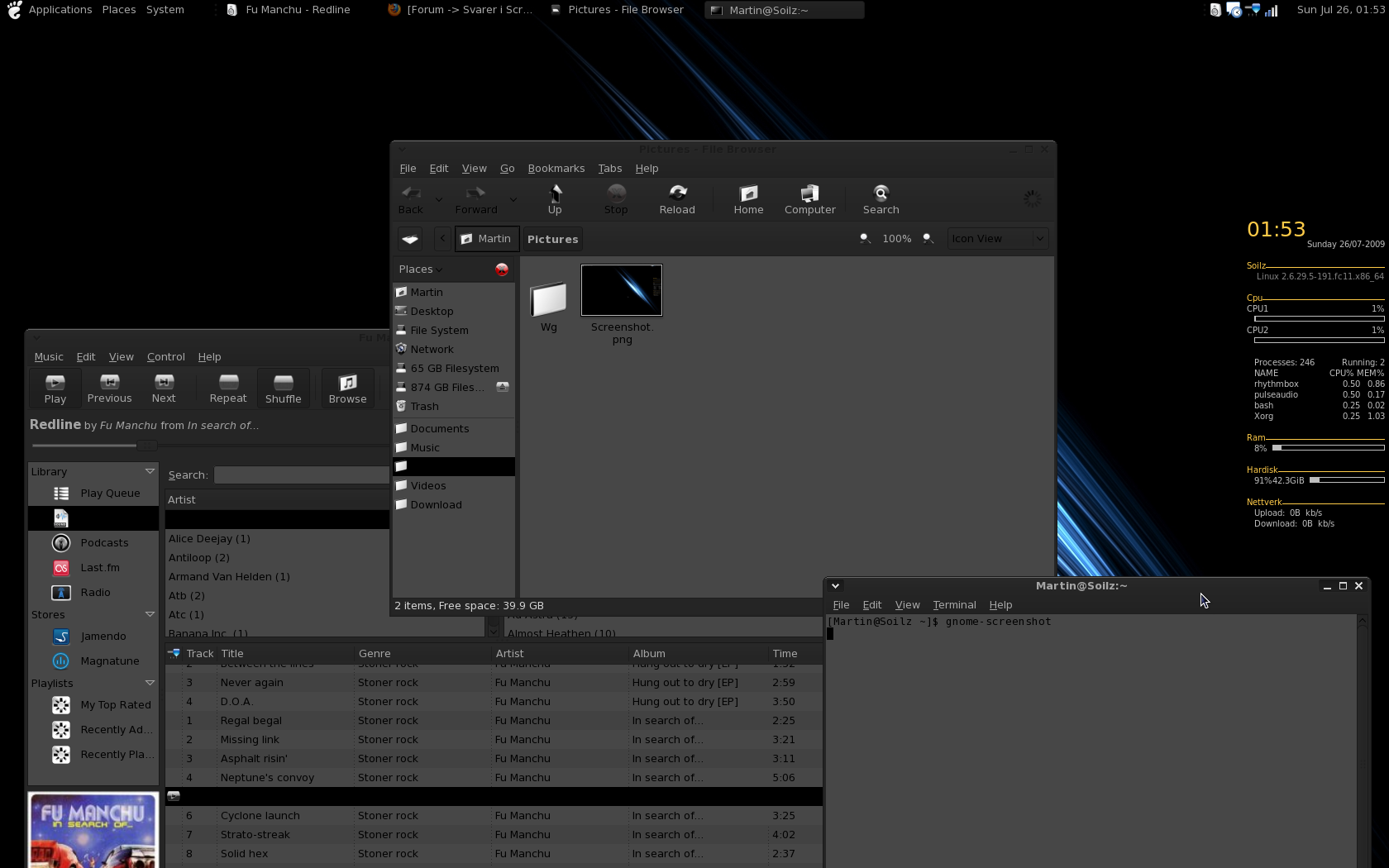Toggle text-based location bar button

pyautogui.click(x=410, y=239)
